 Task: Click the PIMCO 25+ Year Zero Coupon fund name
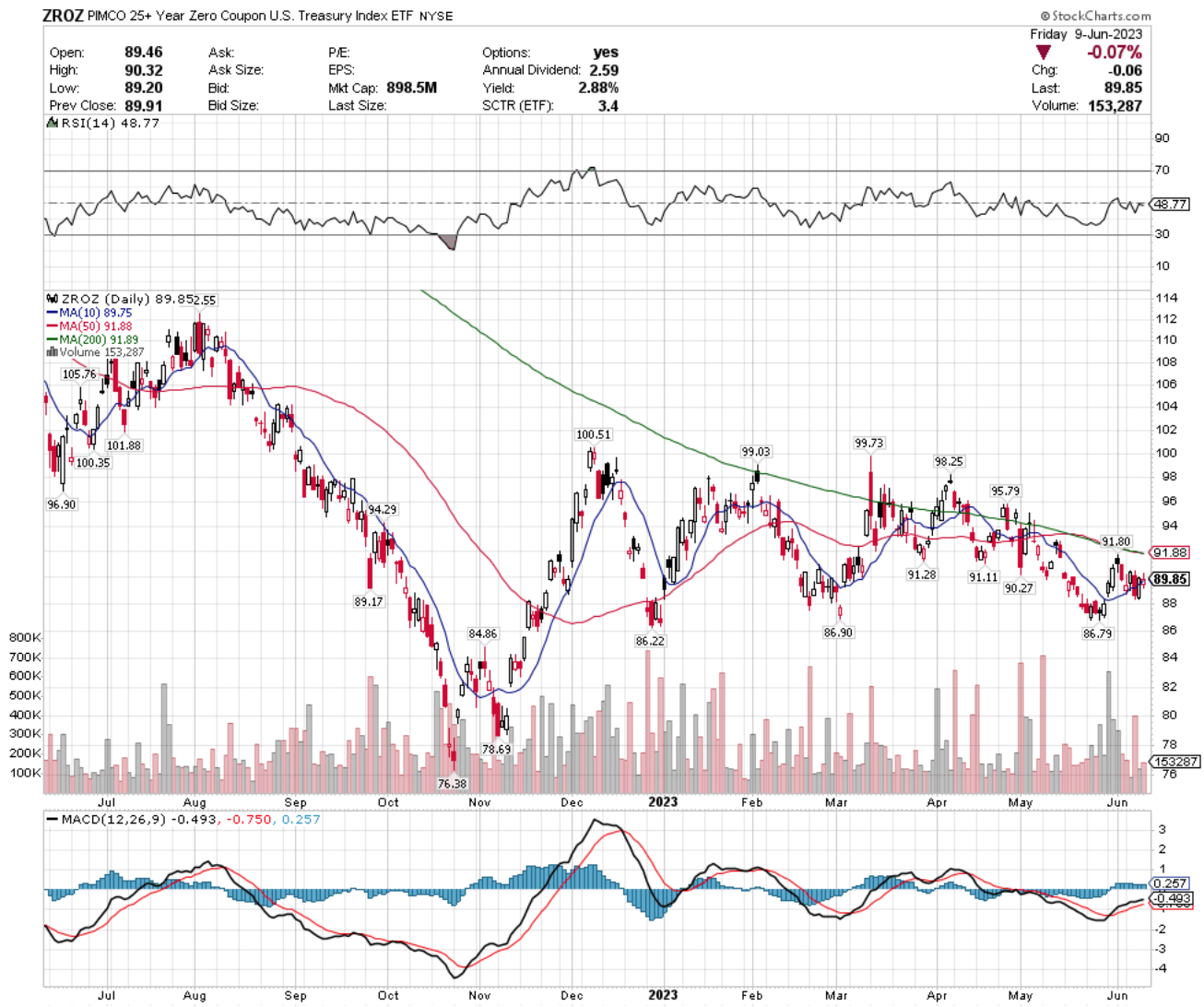[252, 16]
